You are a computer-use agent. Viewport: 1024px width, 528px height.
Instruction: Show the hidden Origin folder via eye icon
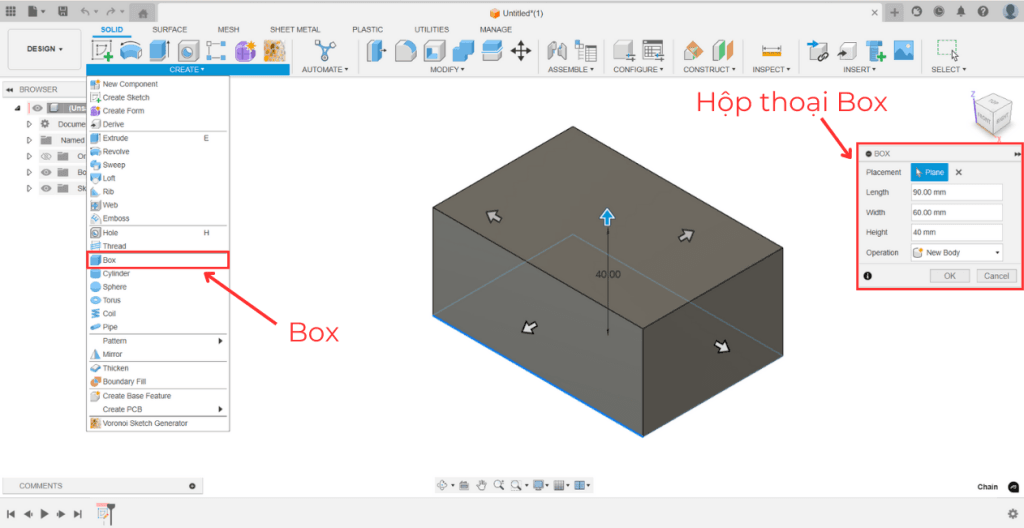[45, 156]
